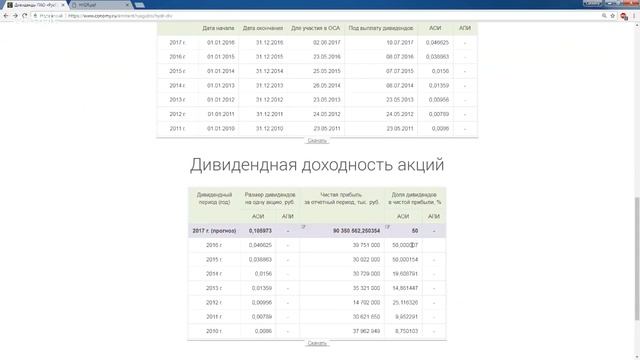The width and height of the screenshot is (640, 360).
Task: Select forecast net profit 90 350 562,260354
Action: point(356,231)
